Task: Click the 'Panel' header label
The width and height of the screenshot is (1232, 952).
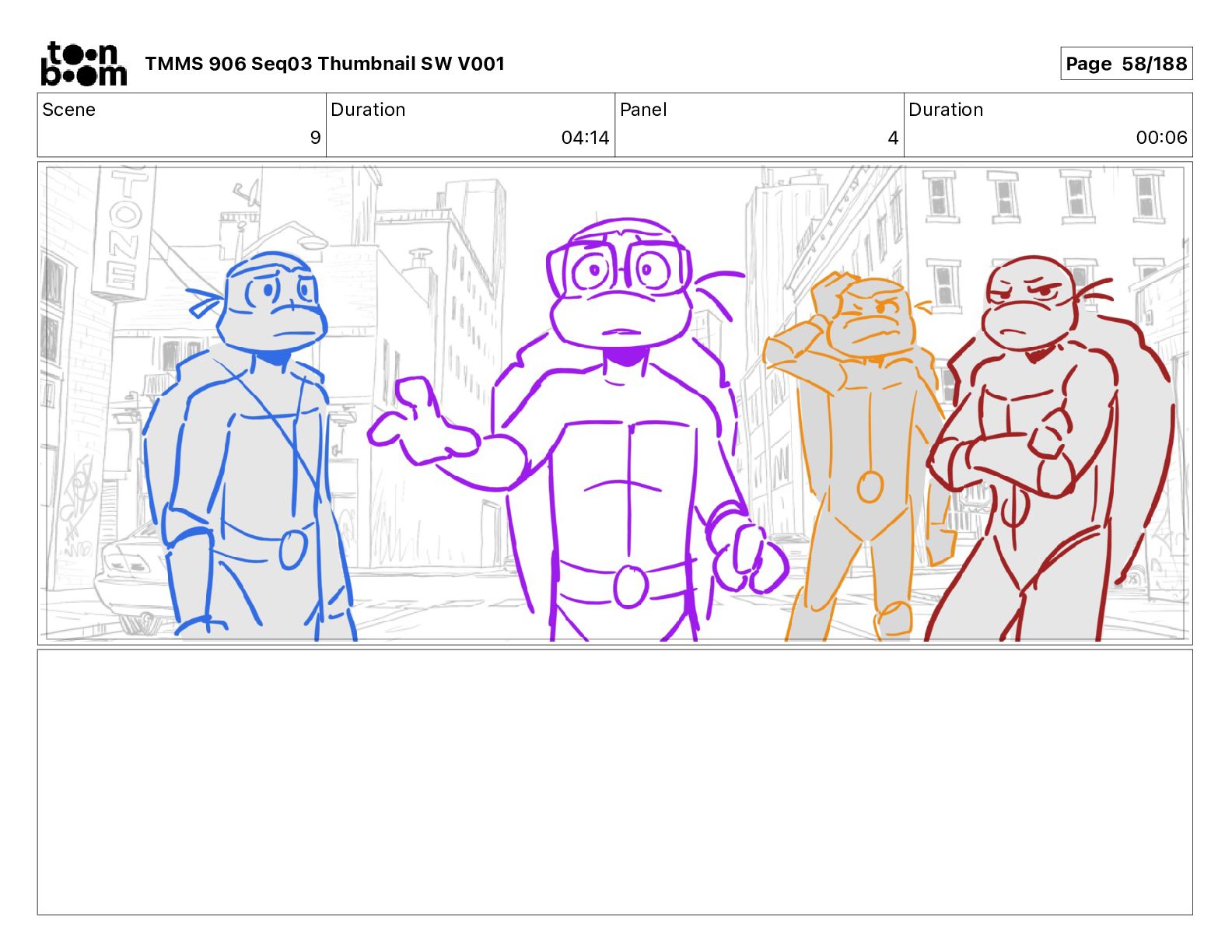Action: 643,110
